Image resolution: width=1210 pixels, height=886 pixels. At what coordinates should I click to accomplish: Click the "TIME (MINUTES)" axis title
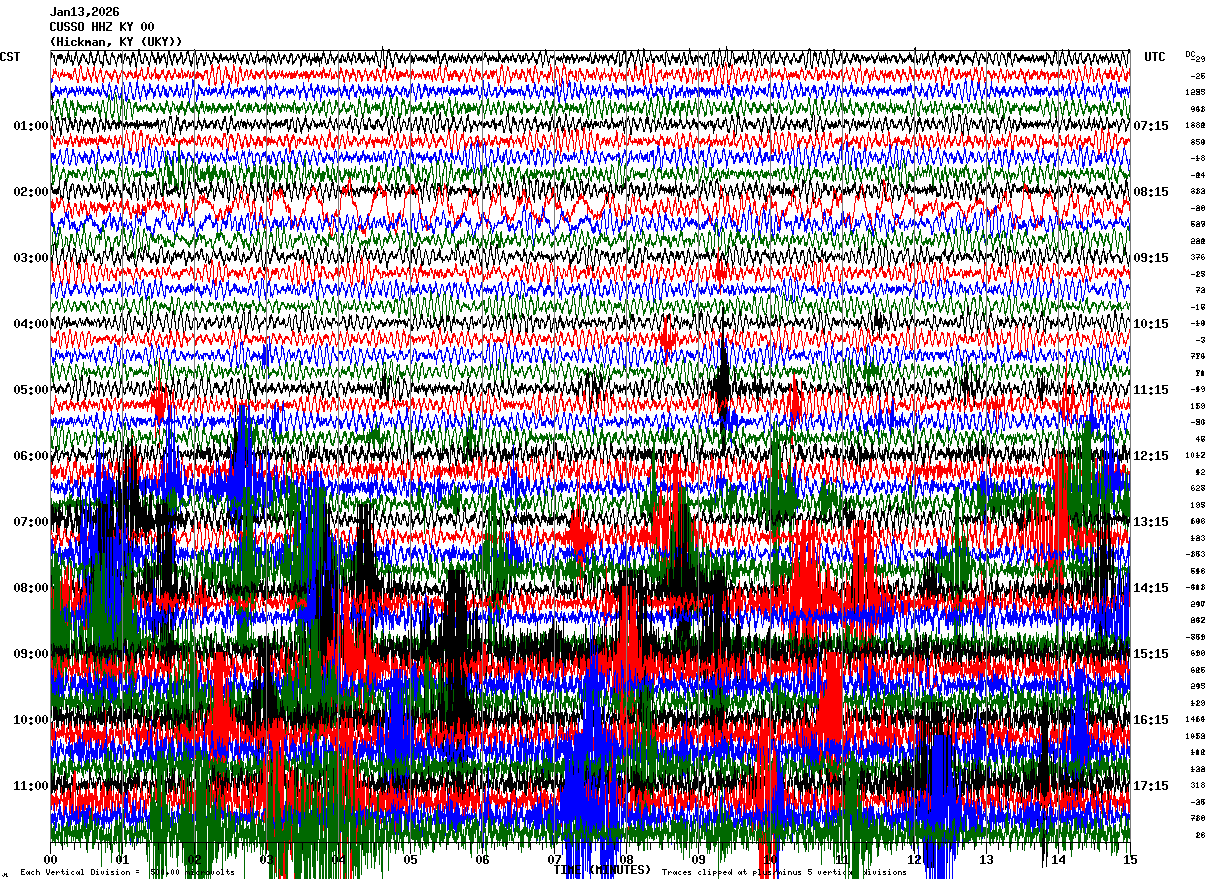(602, 869)
